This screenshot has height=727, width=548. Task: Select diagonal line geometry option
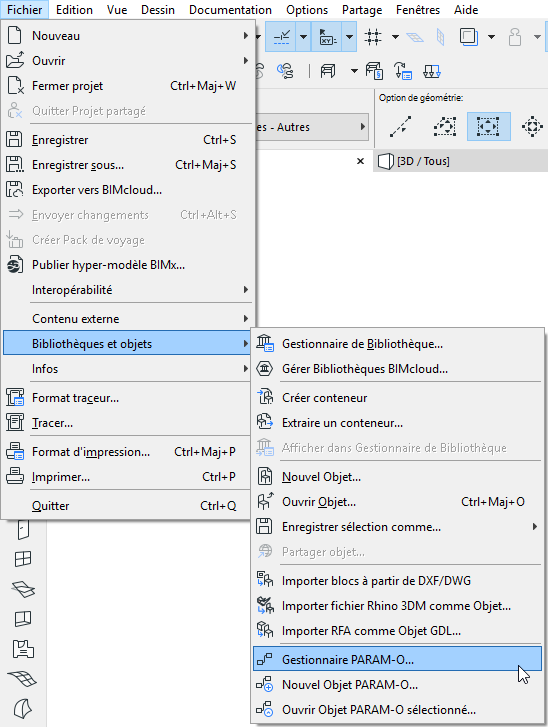pyautogui.click(x=401, y=126)
